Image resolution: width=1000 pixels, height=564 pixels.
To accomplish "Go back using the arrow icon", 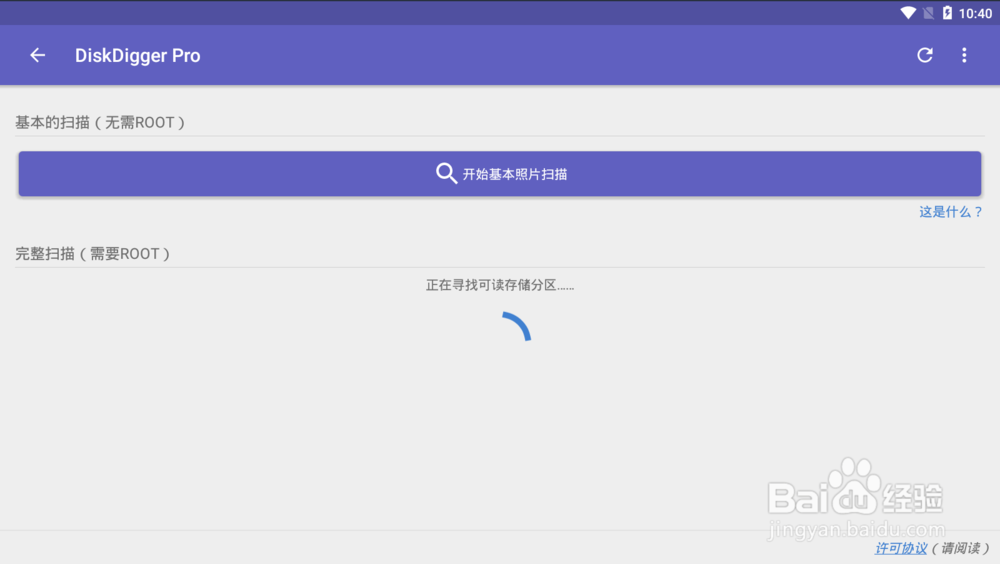I will (x=38, y=56).
